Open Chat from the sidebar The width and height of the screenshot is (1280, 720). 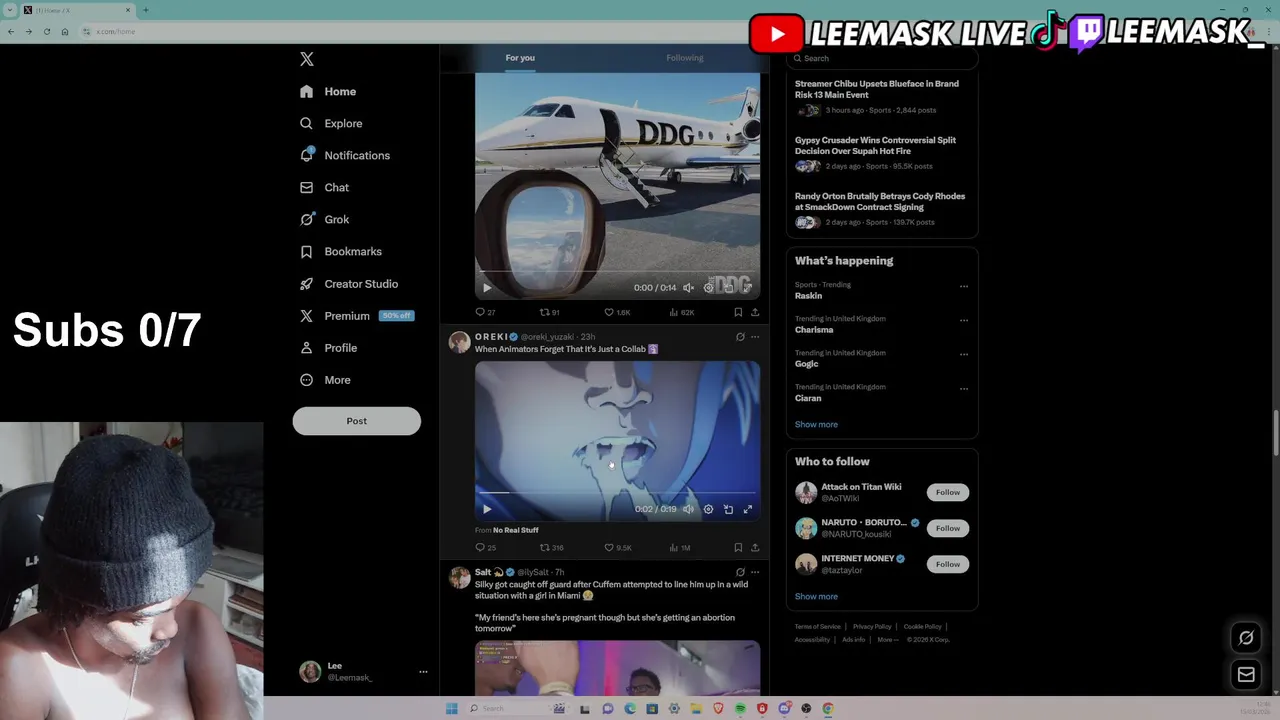point(324,187)
